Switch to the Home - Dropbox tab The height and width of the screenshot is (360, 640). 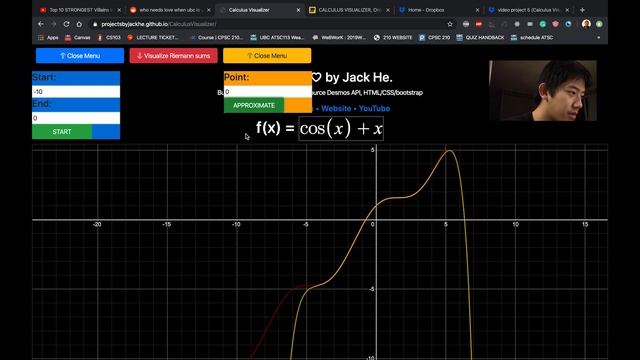point(438,10)
